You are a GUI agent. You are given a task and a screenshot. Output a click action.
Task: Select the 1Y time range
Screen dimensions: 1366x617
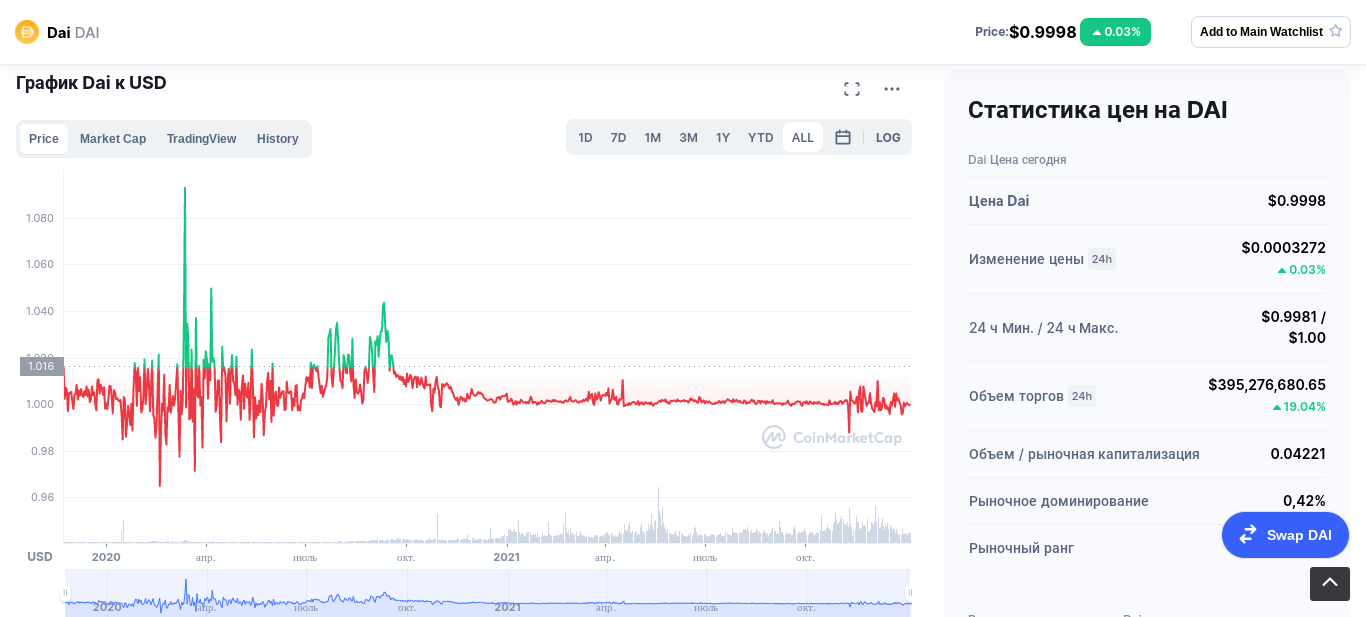click(723, 138)
